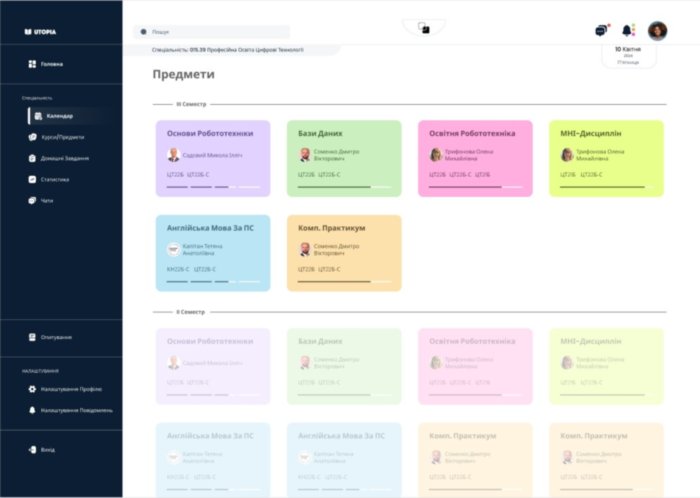The height and width of the screenshot is (498, 700).
Task: Click the Вихід logout icon
Action: 32,449
